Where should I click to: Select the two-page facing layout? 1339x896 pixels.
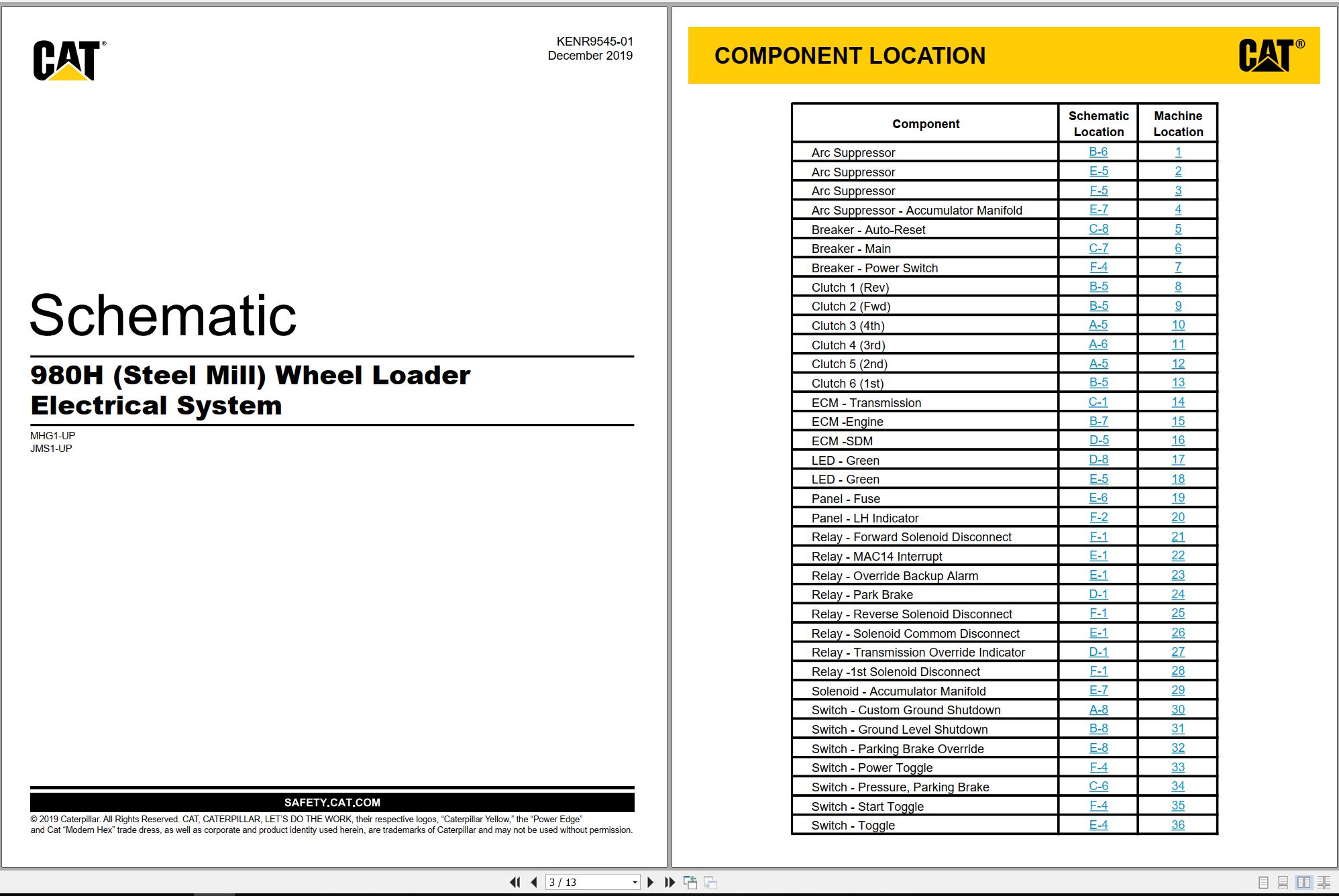pyautogui.click(x=1303, y=882)
